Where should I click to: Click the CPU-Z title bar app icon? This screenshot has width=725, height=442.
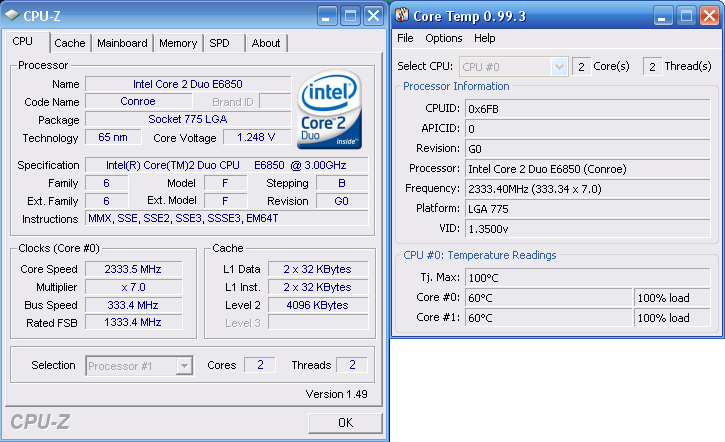12,15
